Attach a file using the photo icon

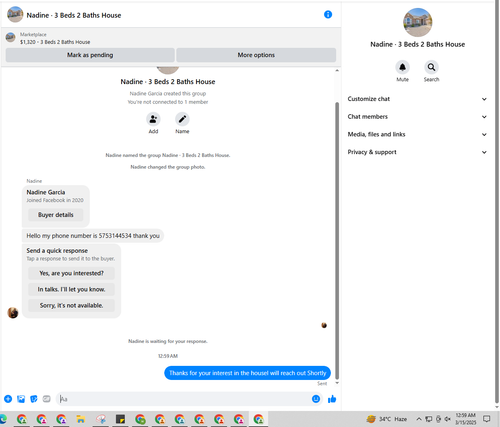click(21, 399)
